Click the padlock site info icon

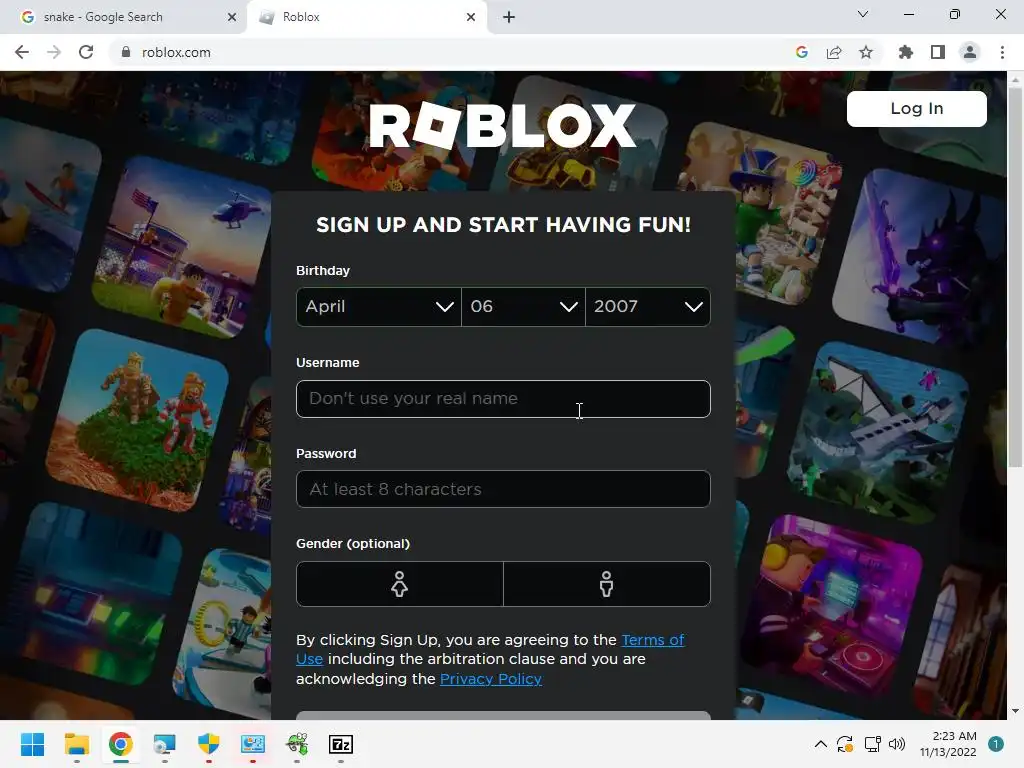click(126, 52)
